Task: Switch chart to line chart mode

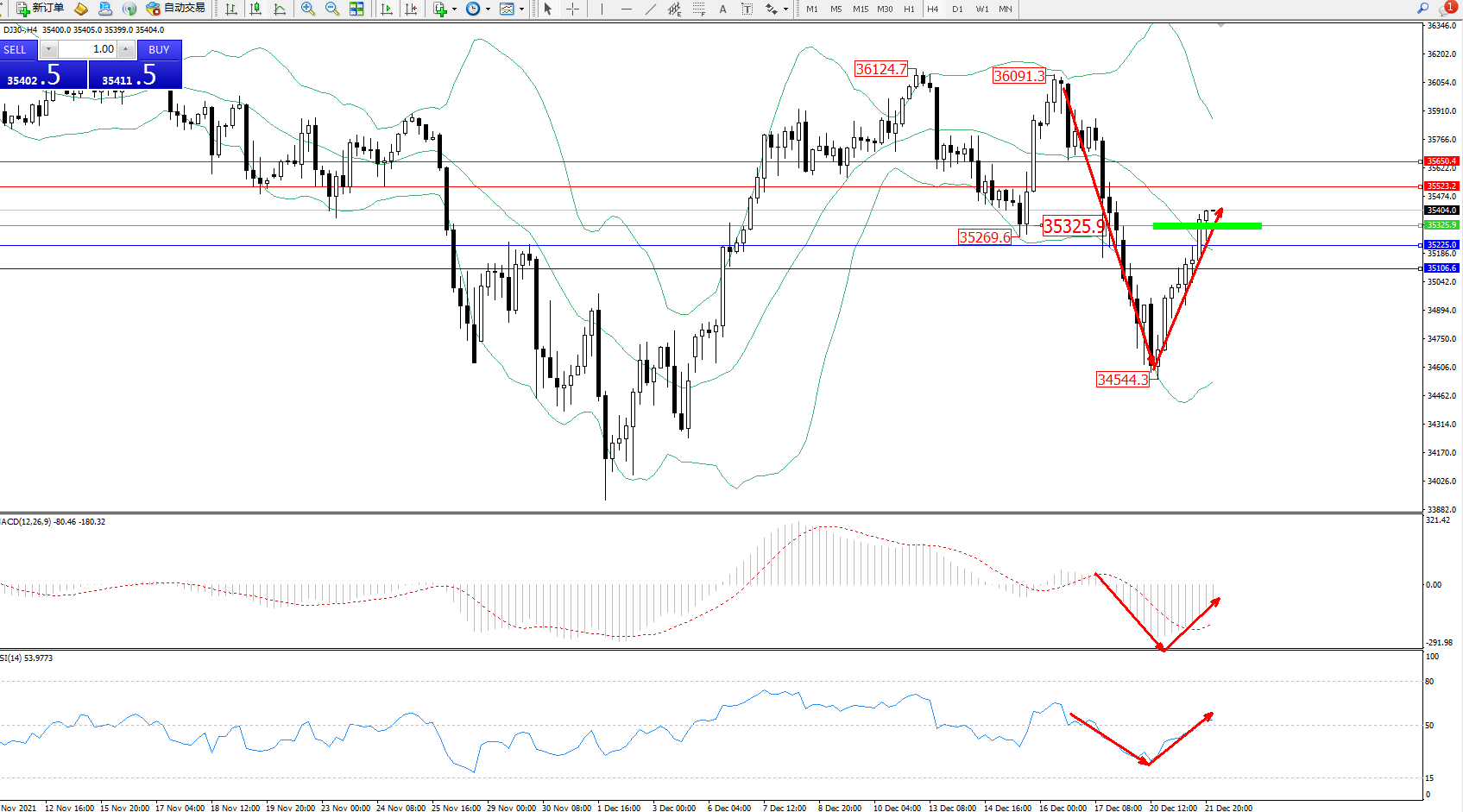Action: click(x=280, y=9)
